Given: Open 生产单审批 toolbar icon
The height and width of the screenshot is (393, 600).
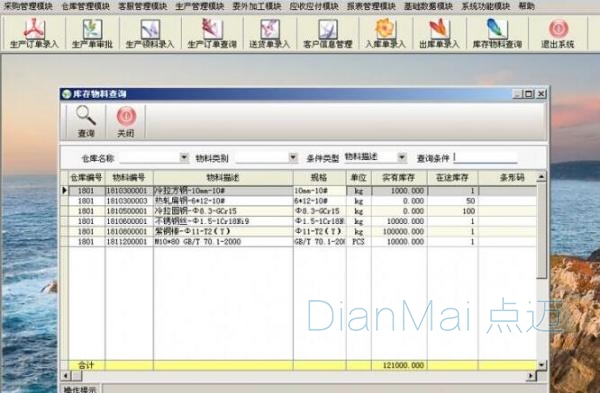Looking at the screenshot, I should 92,33.
